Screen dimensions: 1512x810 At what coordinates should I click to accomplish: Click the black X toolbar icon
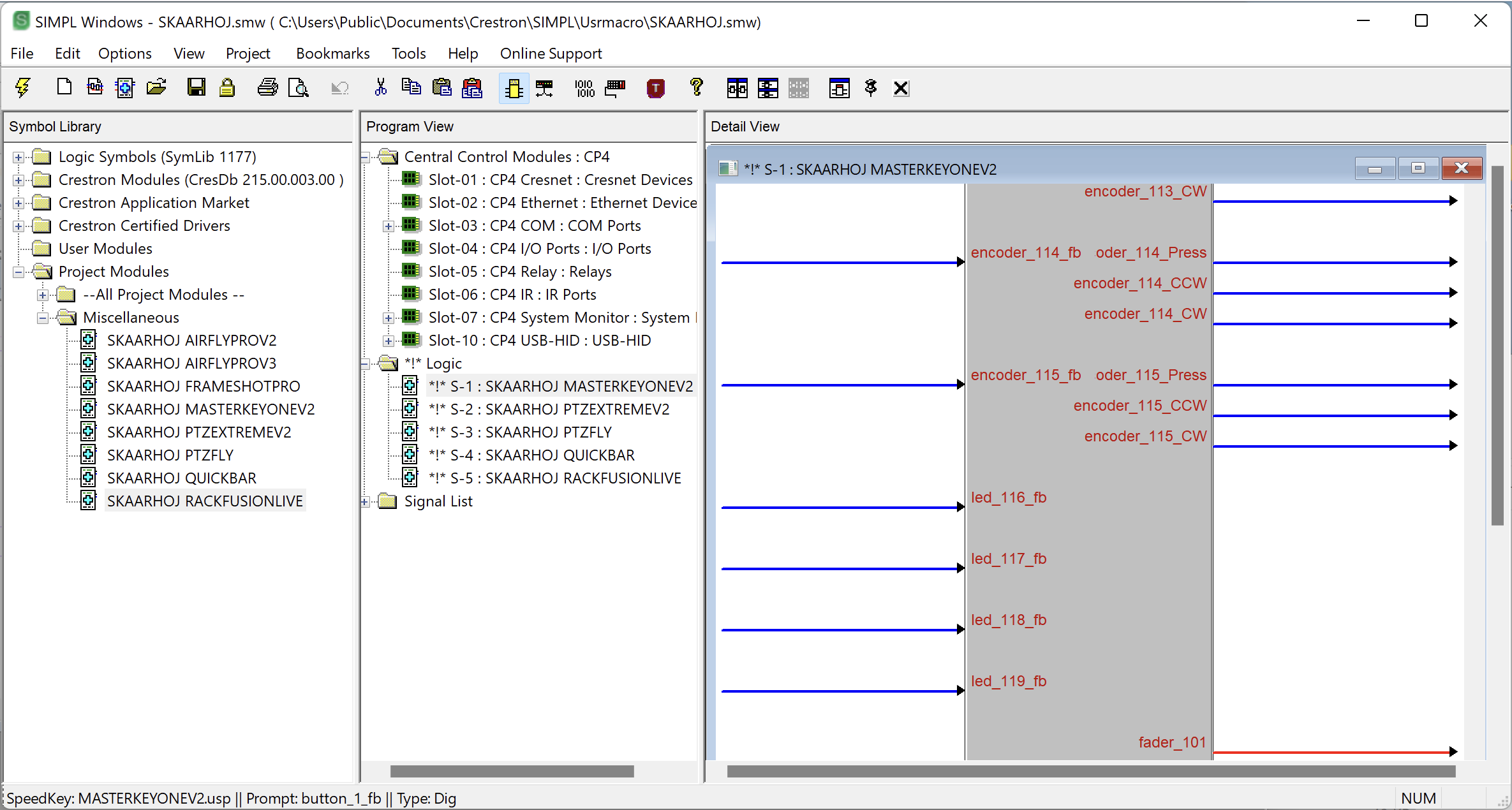click(x=901, y=88)
